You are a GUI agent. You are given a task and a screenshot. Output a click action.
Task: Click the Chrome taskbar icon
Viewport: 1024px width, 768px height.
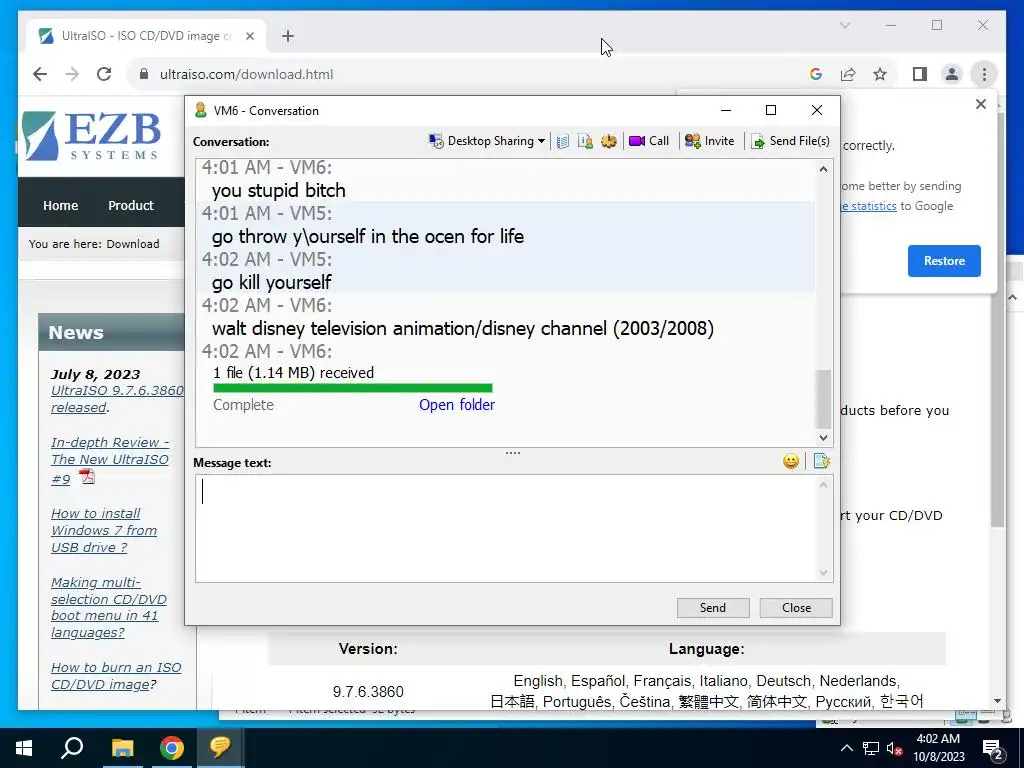[172, 748]
